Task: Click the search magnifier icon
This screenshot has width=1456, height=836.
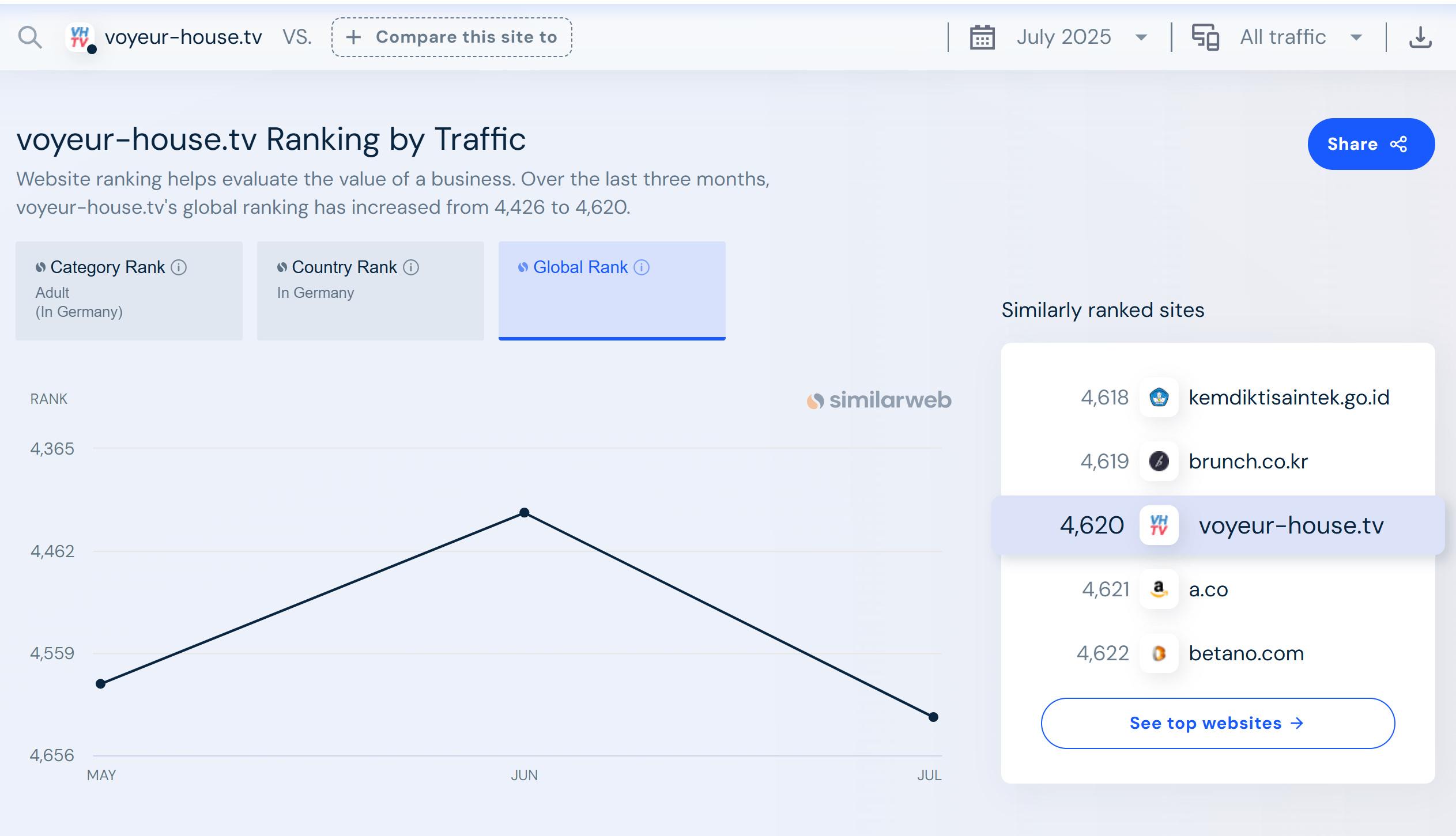Action: point(29,37)
